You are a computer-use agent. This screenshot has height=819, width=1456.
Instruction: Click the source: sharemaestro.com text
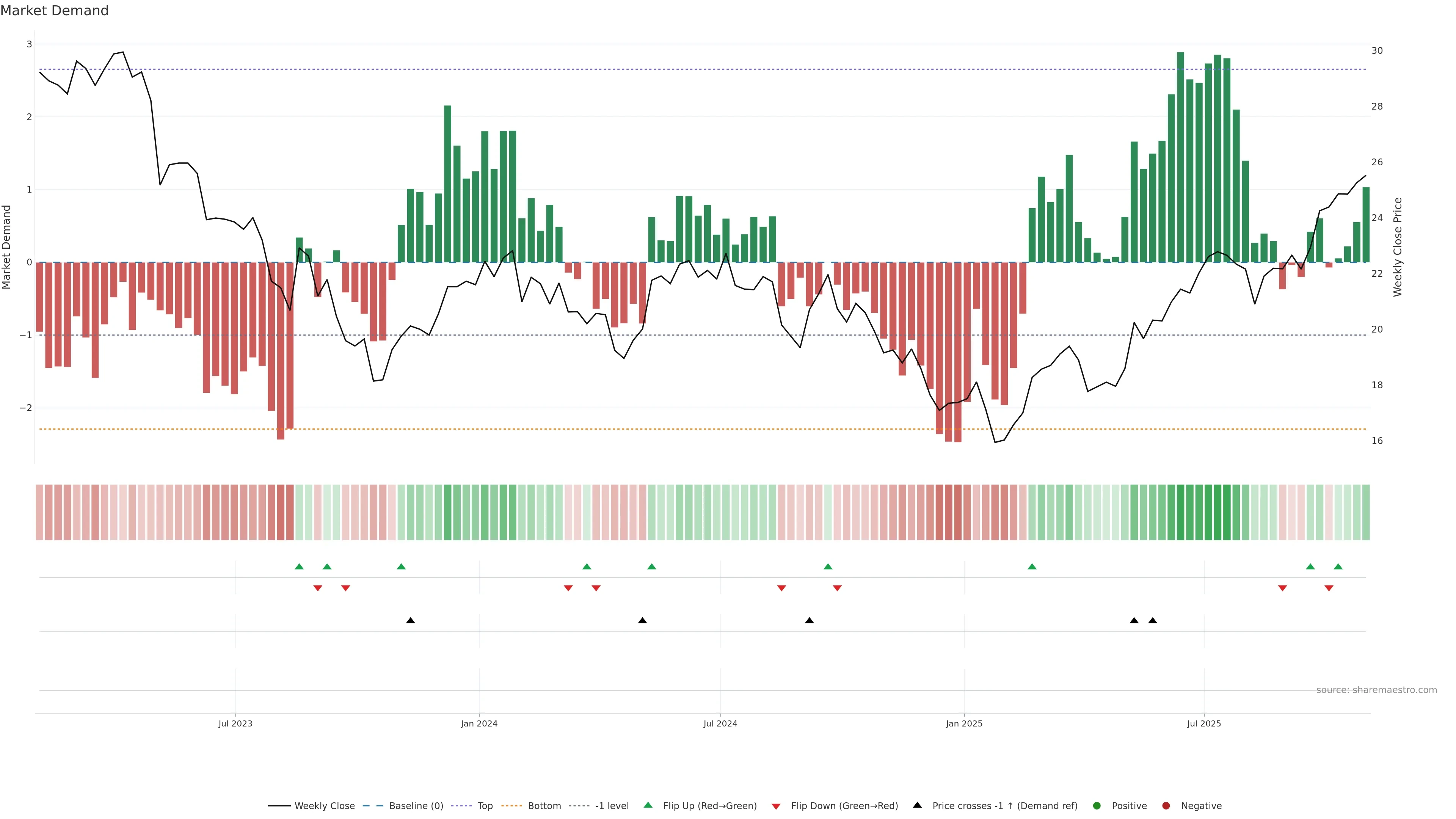click(1376, 690)
